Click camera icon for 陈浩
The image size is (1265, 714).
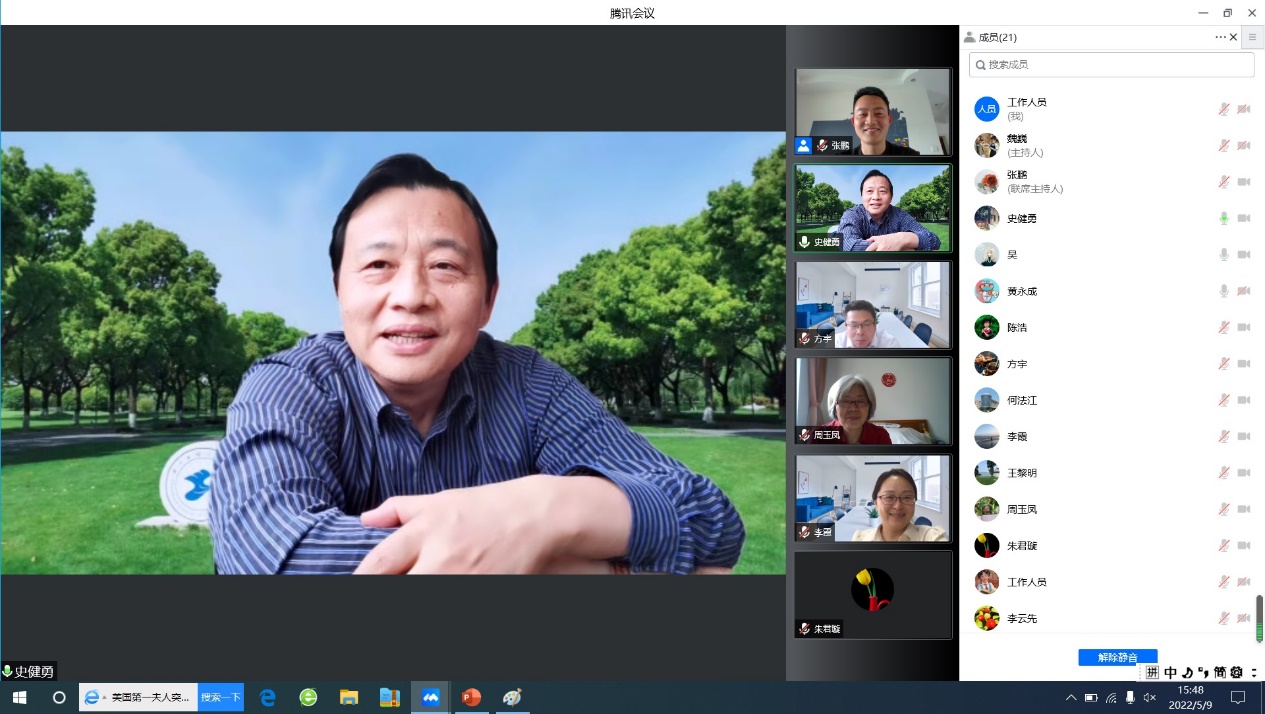[x=1244, y=327]
